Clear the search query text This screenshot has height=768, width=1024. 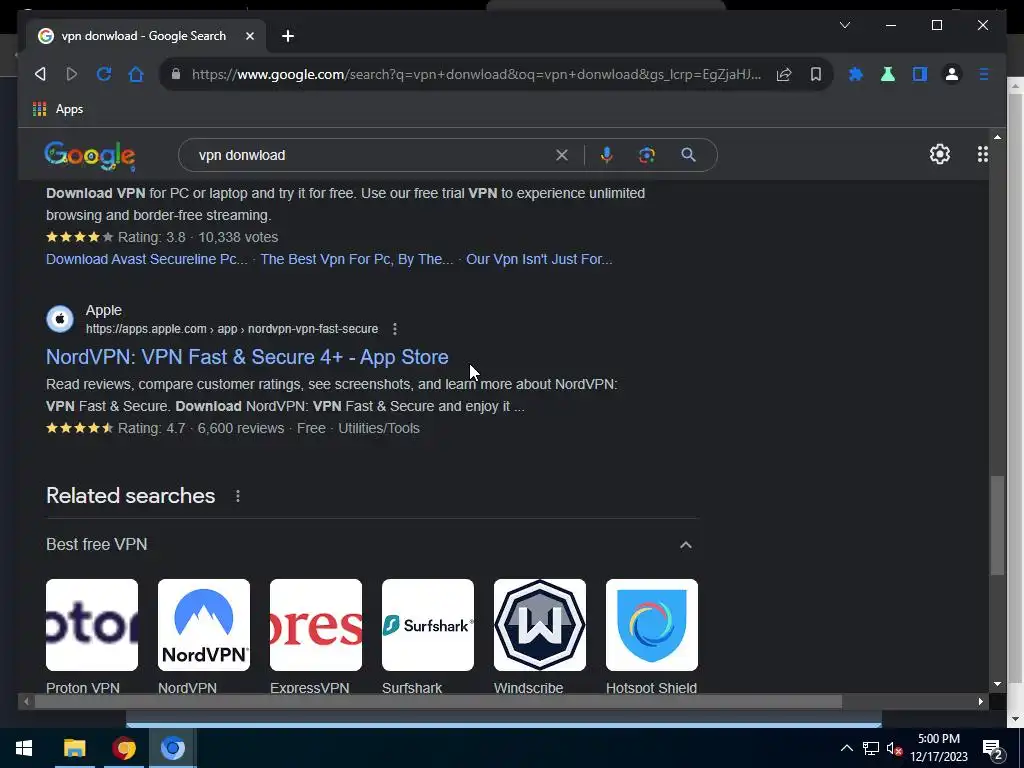pos(562,155)
